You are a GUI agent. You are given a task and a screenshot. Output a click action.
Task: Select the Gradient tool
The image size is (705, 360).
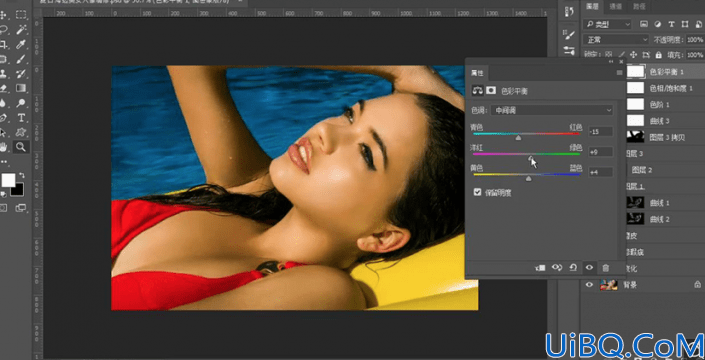(x=21, y=88)
